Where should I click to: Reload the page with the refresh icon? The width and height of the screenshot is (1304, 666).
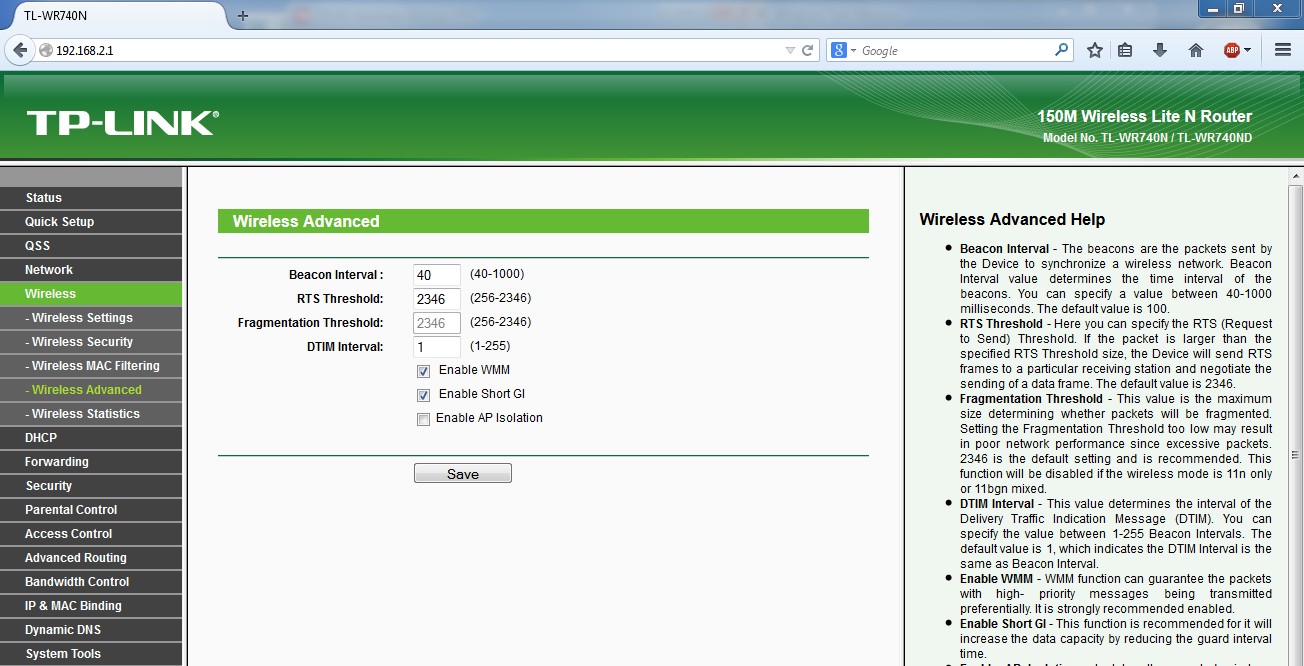(x=808, y=50)
